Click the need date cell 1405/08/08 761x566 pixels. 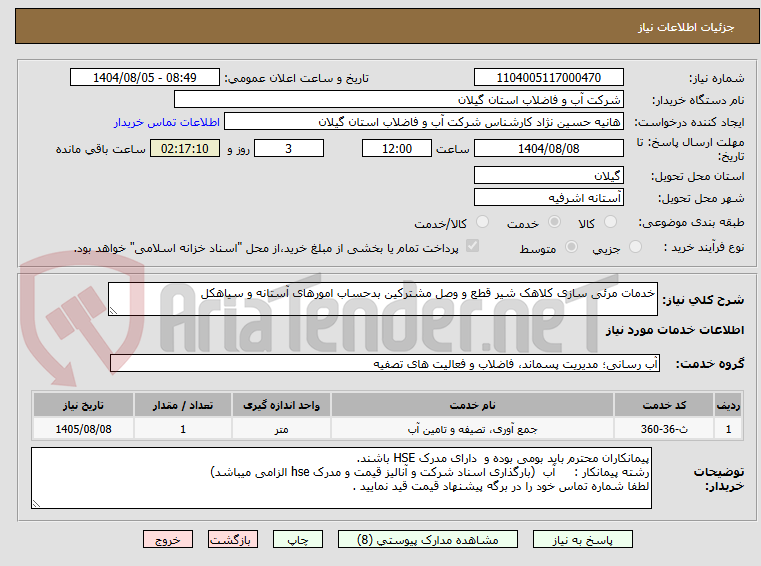[83, 429]
